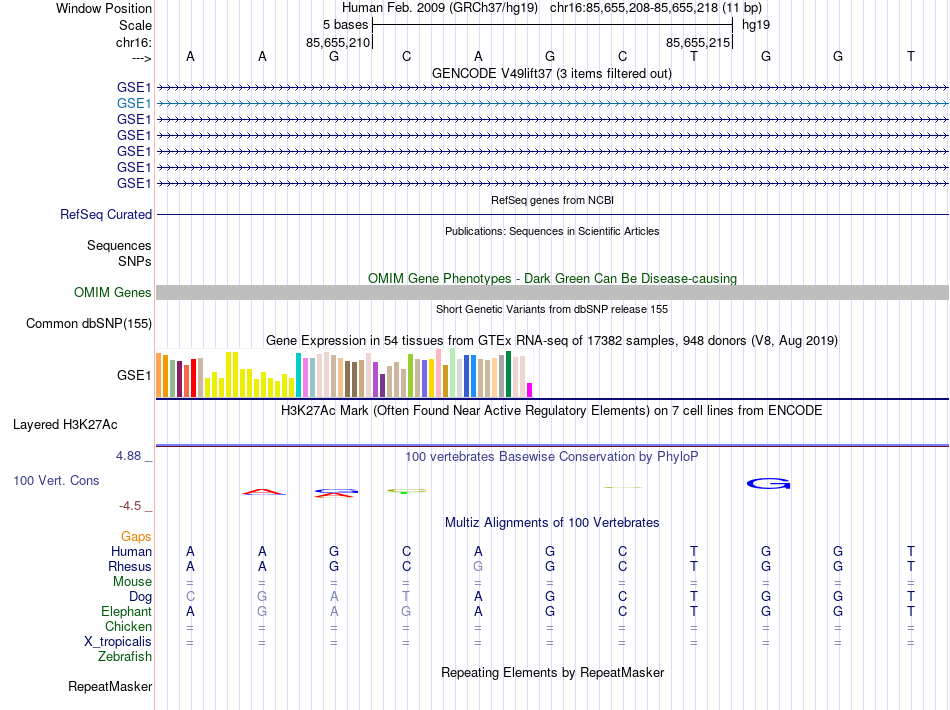The image size is (950, 710).
Task: Click the RefSeq Curated gene line
Action: coord(552,214)
